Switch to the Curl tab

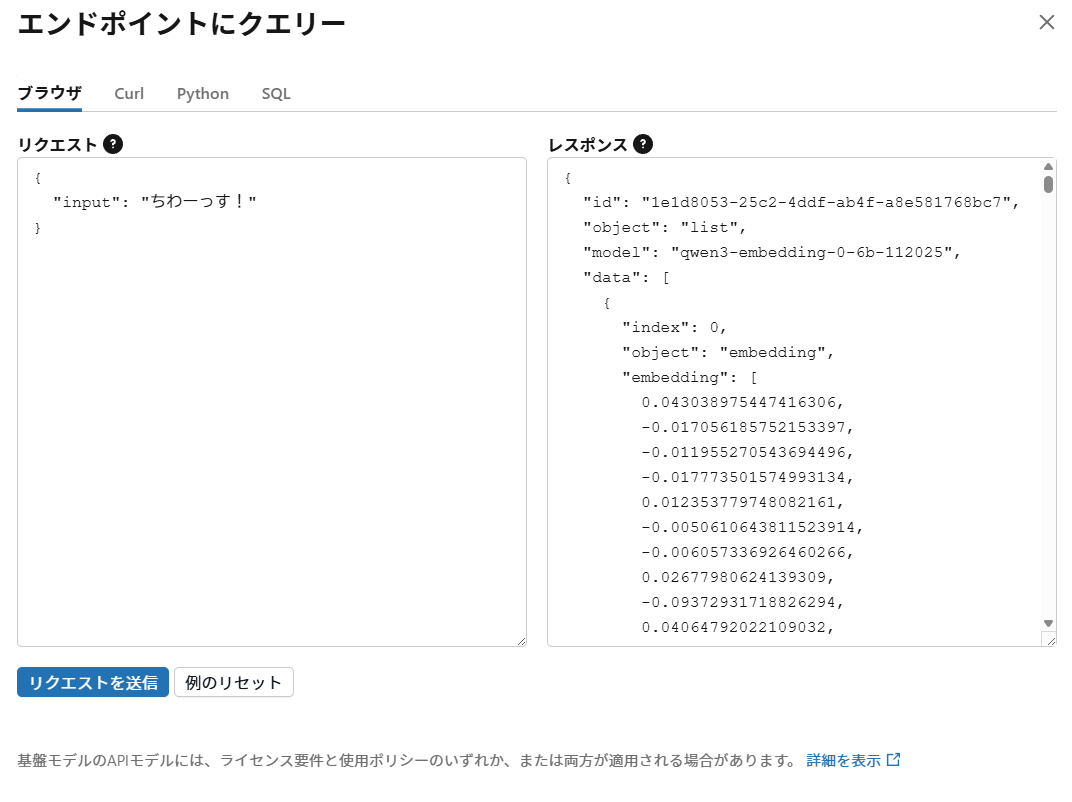tap(129, 93)
